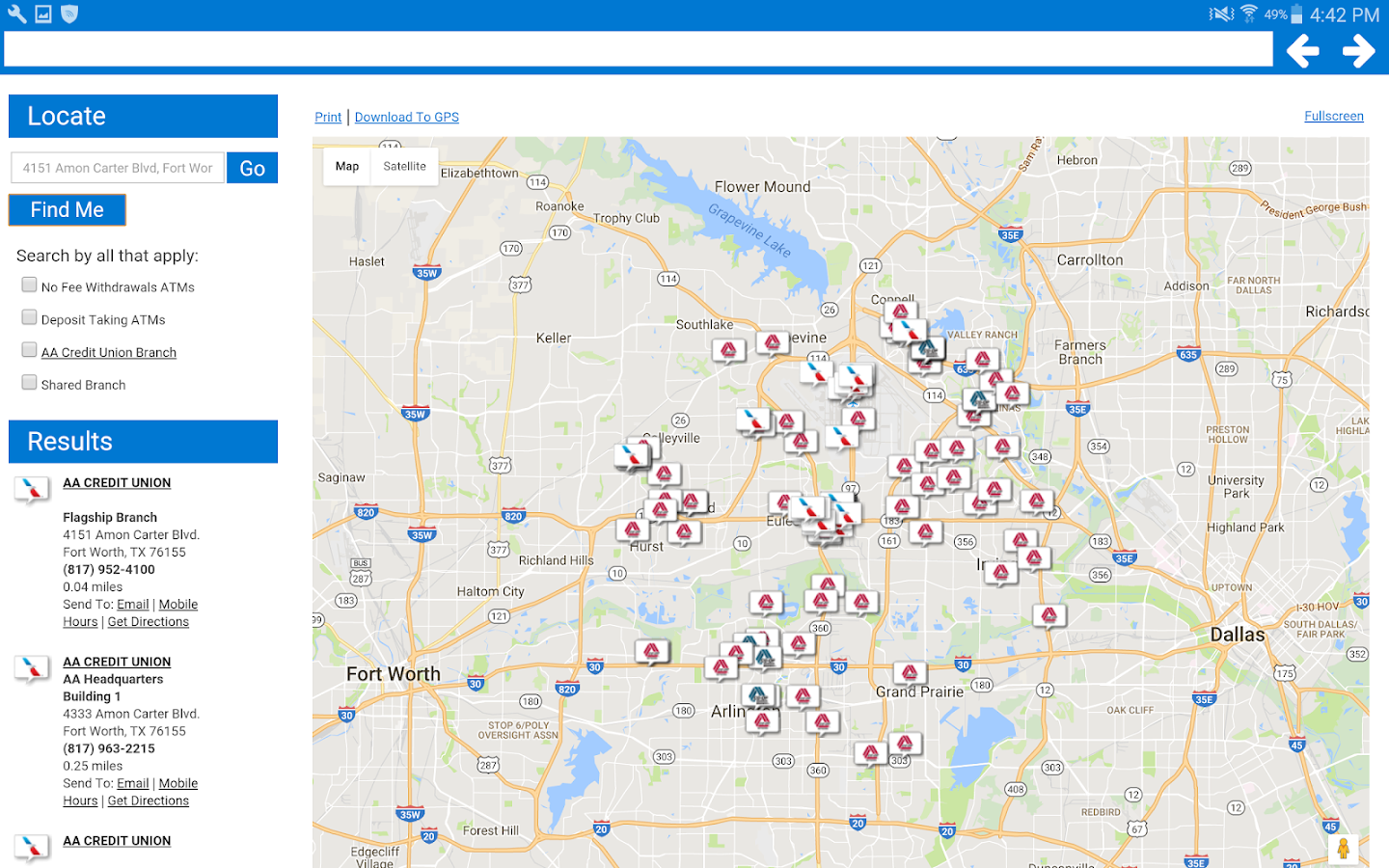Open third AA CREDIT UNION result title
Screen dimensions: 1389x868
(117, 841)
